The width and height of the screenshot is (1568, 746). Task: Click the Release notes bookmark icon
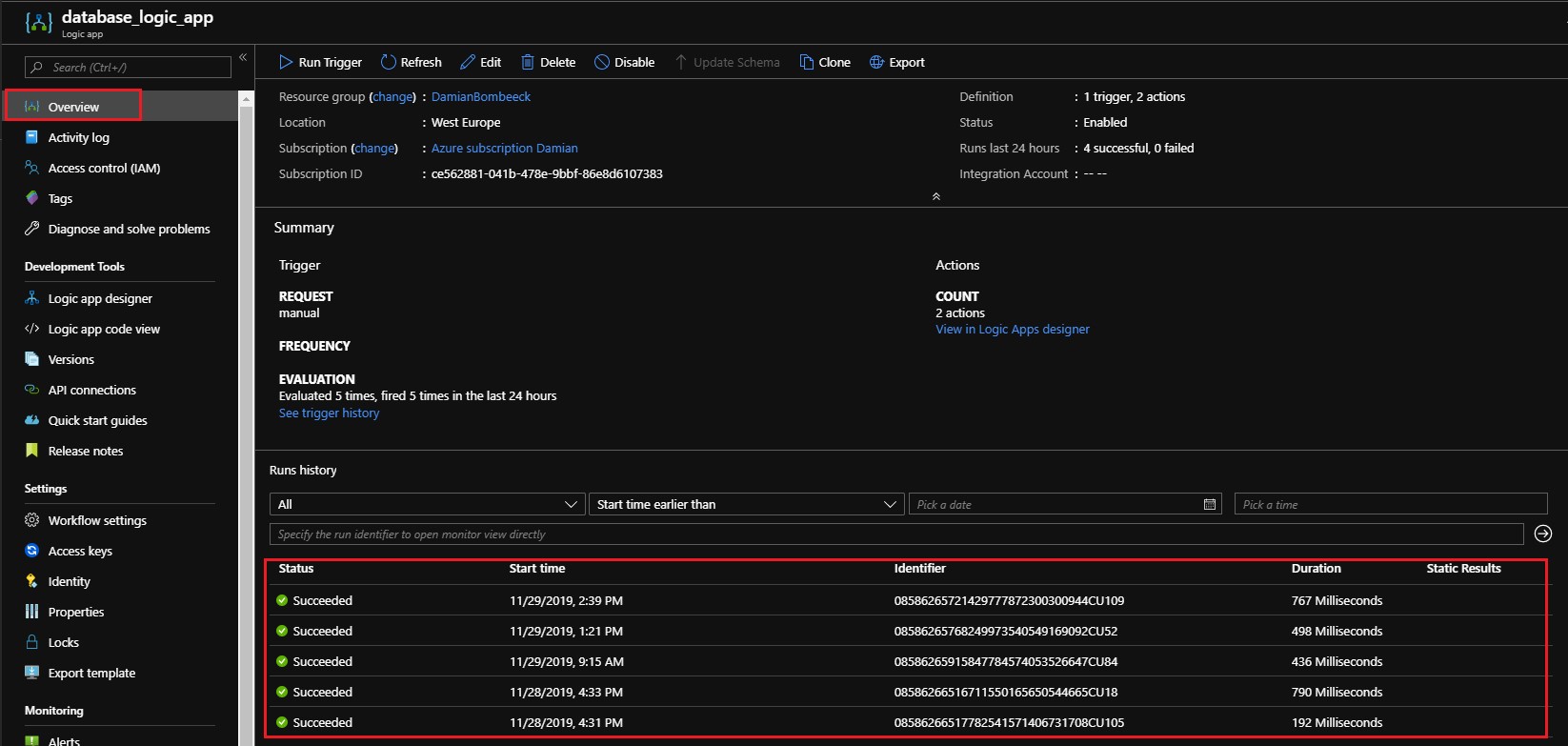click(x=31, y=451)
